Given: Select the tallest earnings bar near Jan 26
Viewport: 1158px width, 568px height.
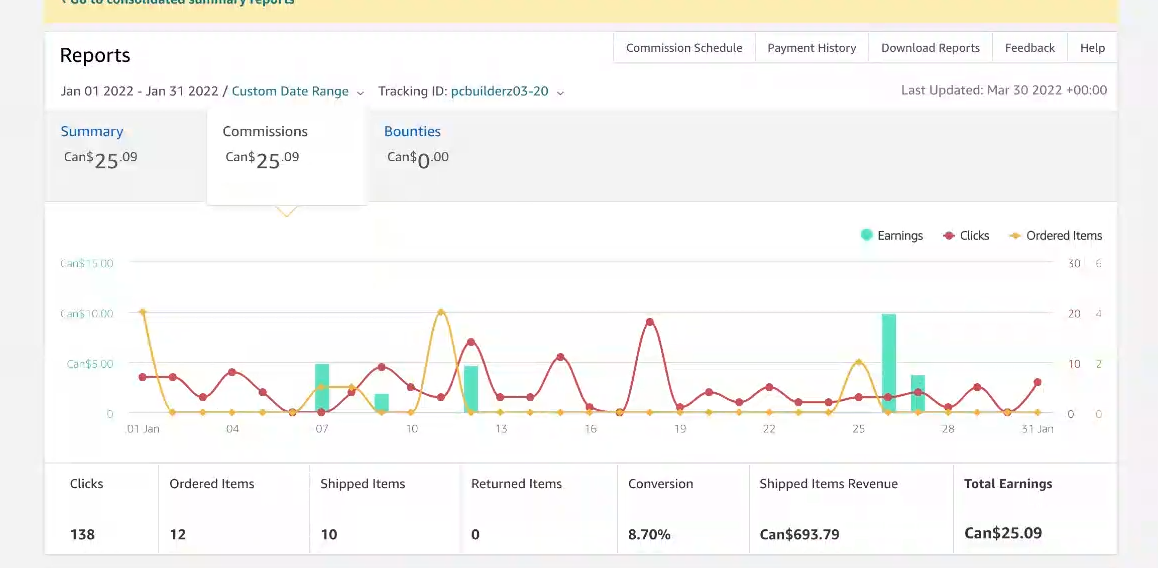Looking at the screenshot, I should [x=888, y=363].
